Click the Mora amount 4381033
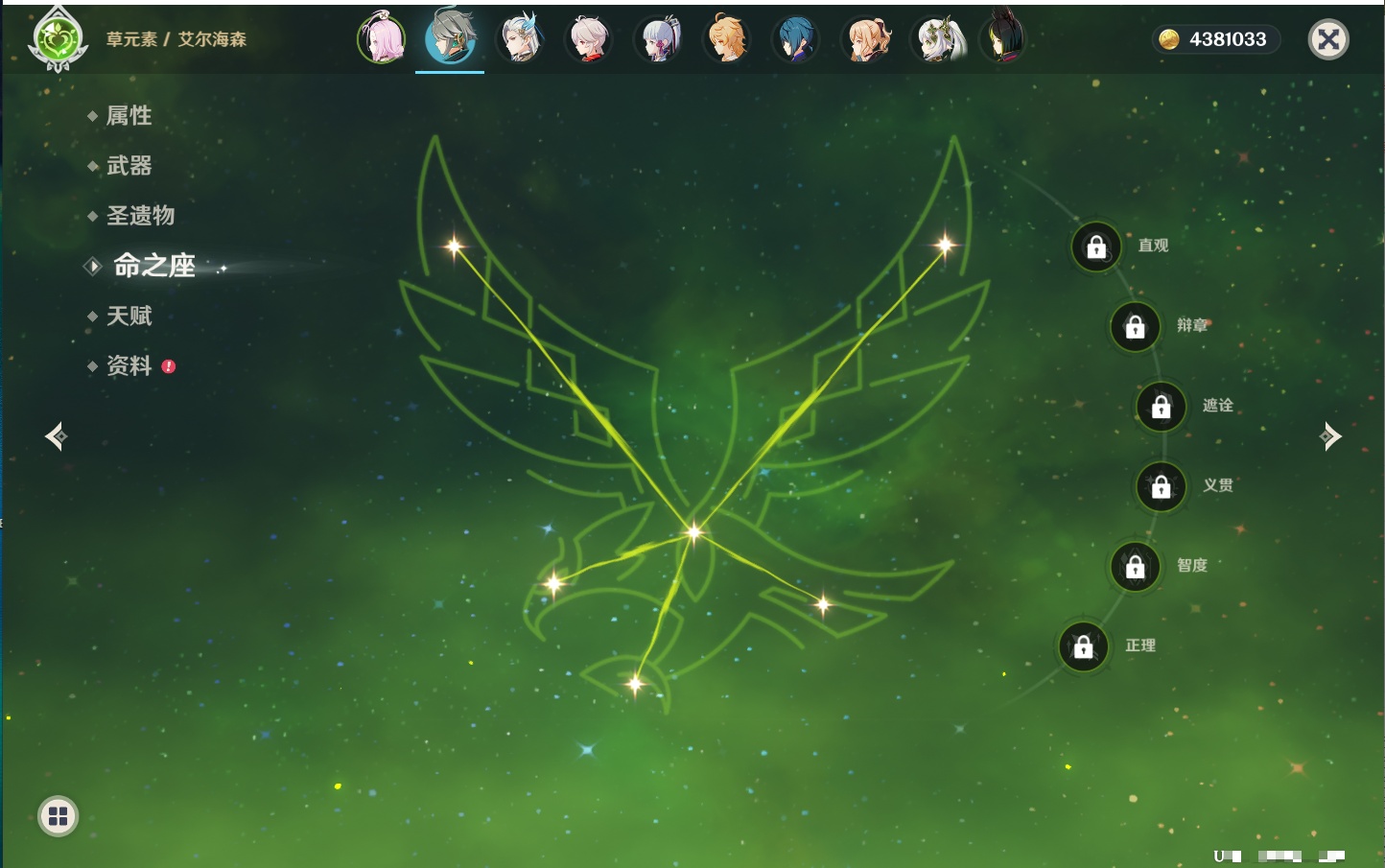Screen dimensions: 1385x868 (x=1228, y=39)
